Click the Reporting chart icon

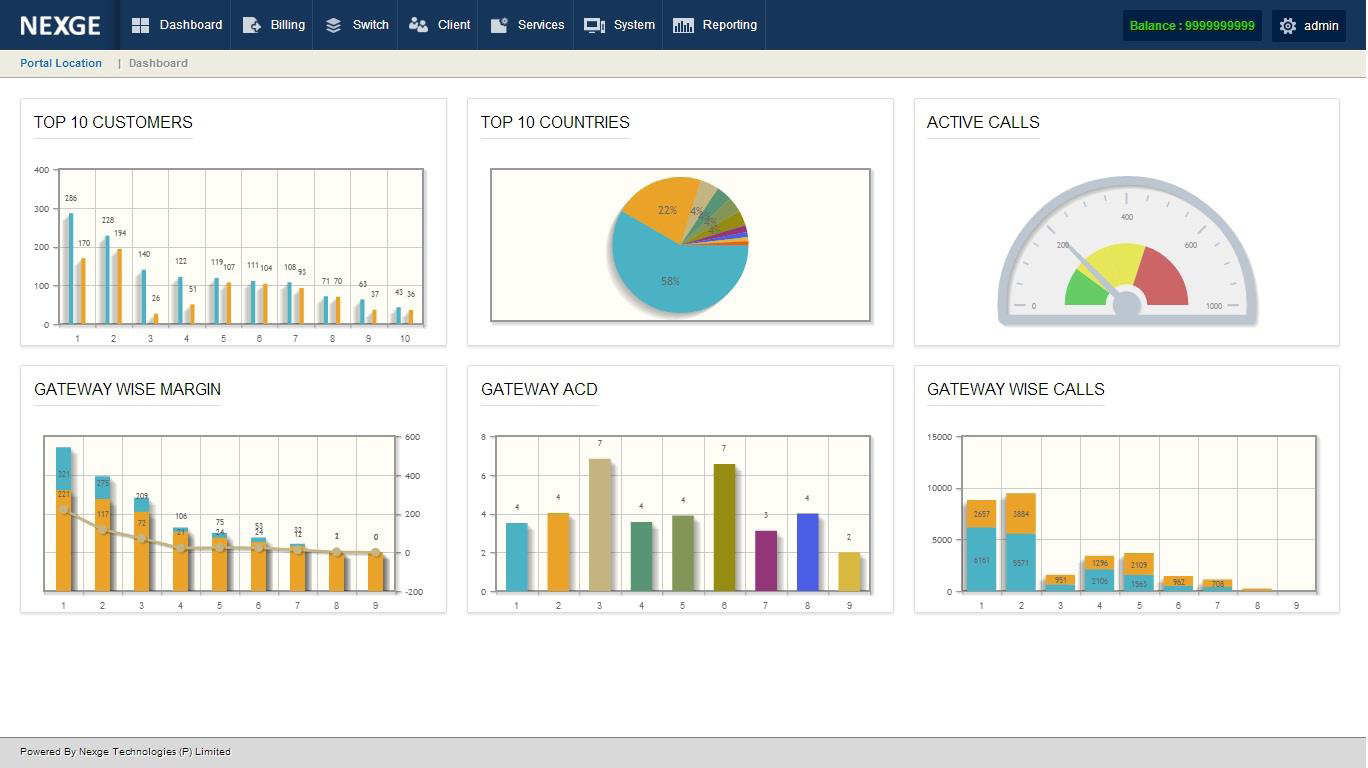tap(683, 25)
